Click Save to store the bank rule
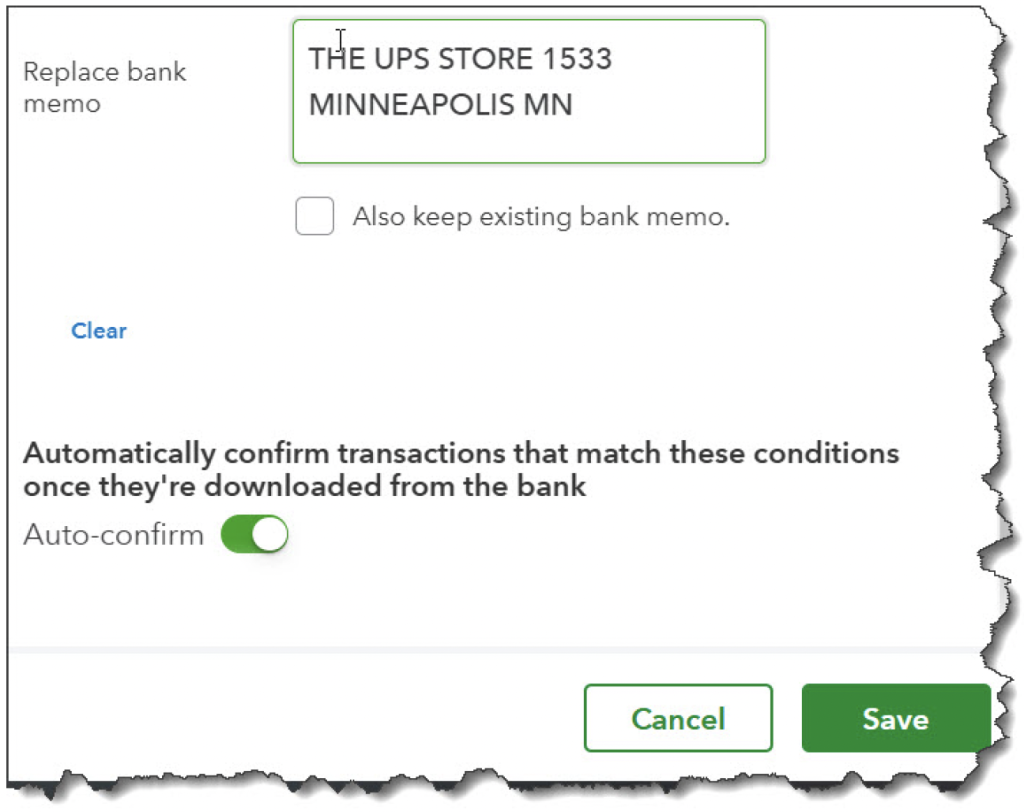 [x=895, y=718]
